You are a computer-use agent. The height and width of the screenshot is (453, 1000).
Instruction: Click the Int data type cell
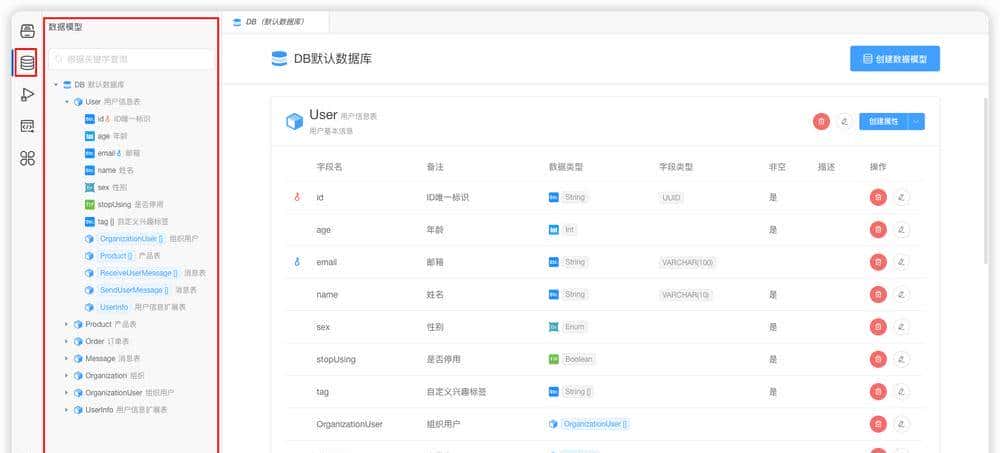[563, 230]
